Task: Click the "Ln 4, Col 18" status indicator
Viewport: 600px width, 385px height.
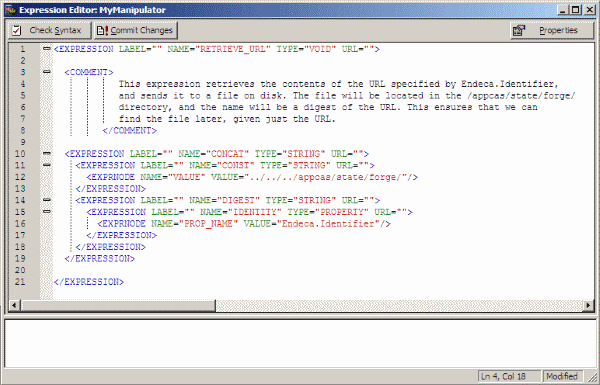Action: point(509,377)
